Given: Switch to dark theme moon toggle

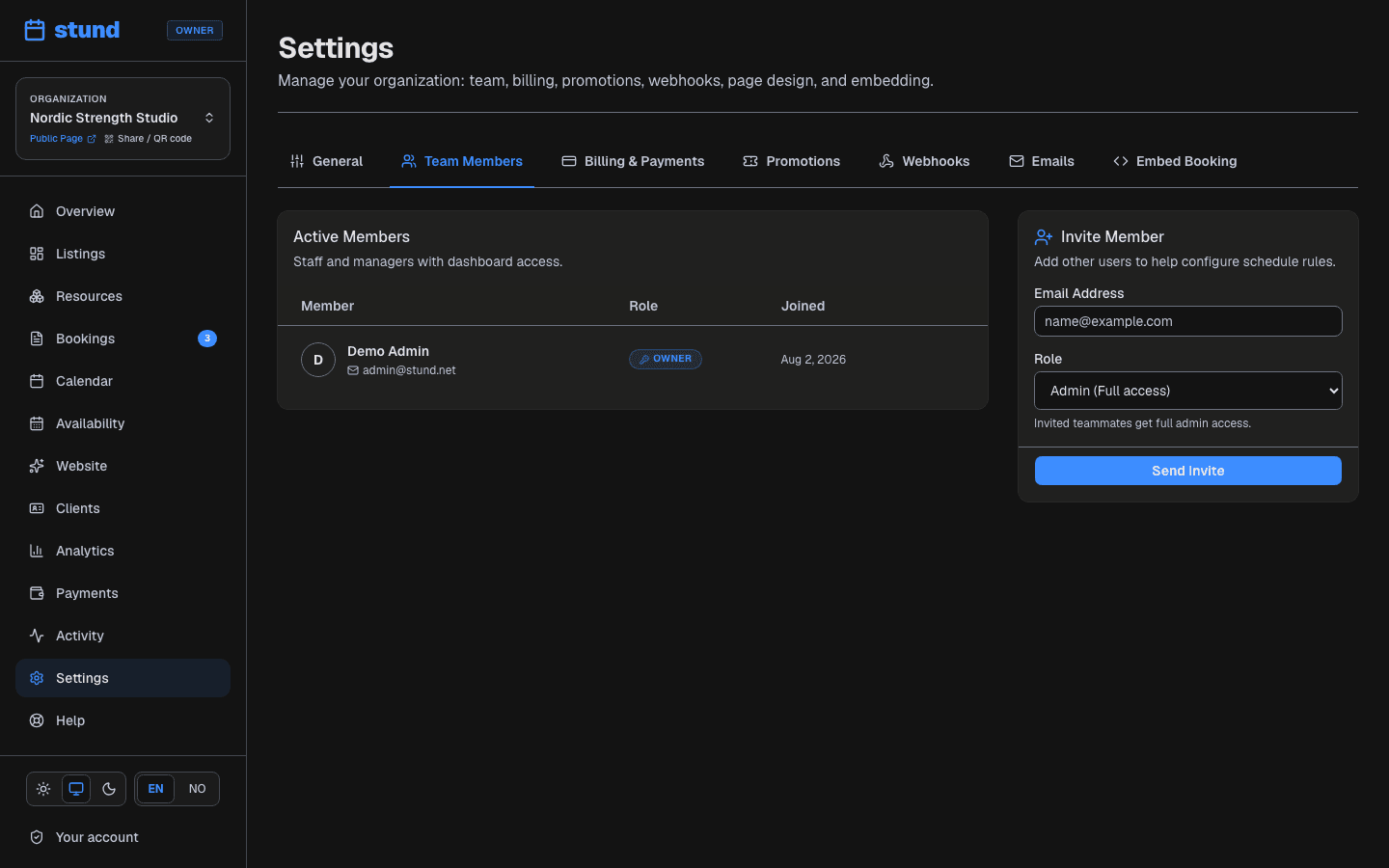Looking at the screenshot, I should click(x=109, y=789).
